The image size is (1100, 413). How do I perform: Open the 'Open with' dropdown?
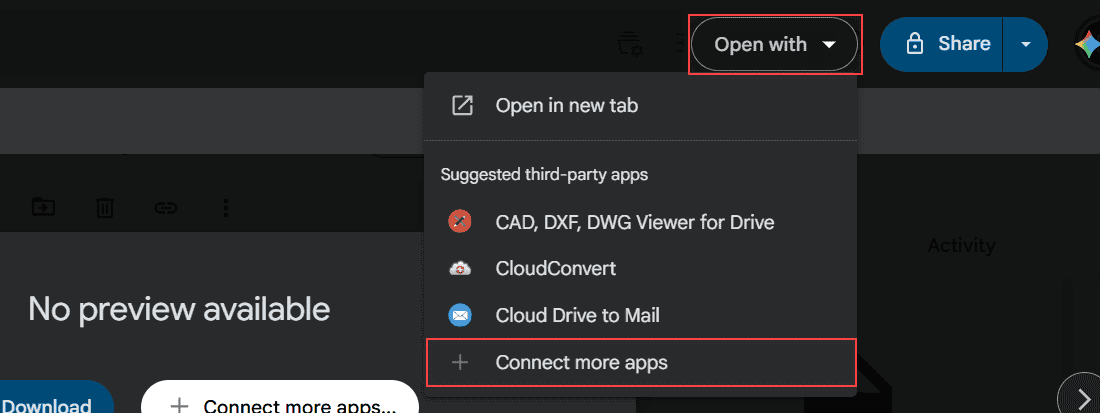(774, 44)
